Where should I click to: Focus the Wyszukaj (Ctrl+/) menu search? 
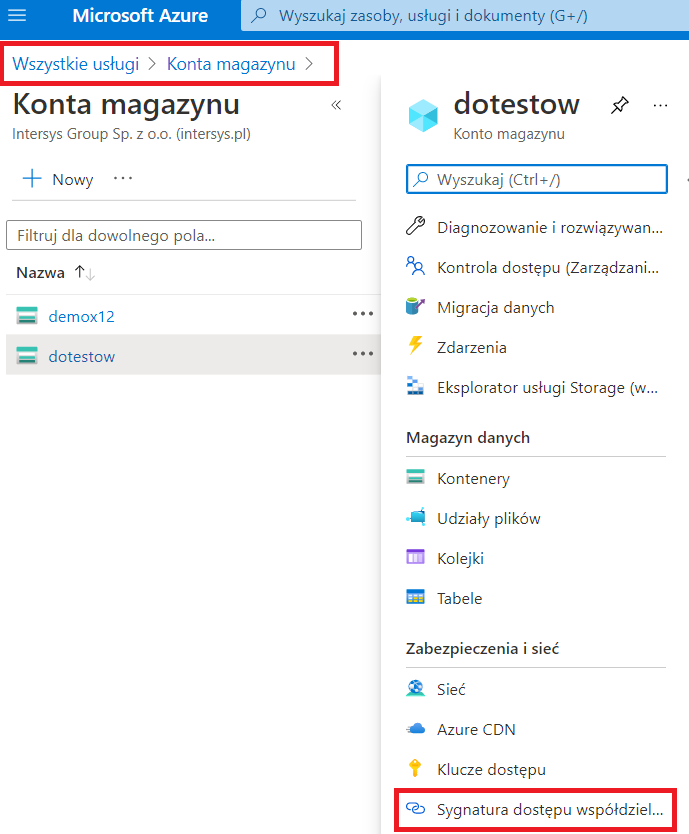536,179
